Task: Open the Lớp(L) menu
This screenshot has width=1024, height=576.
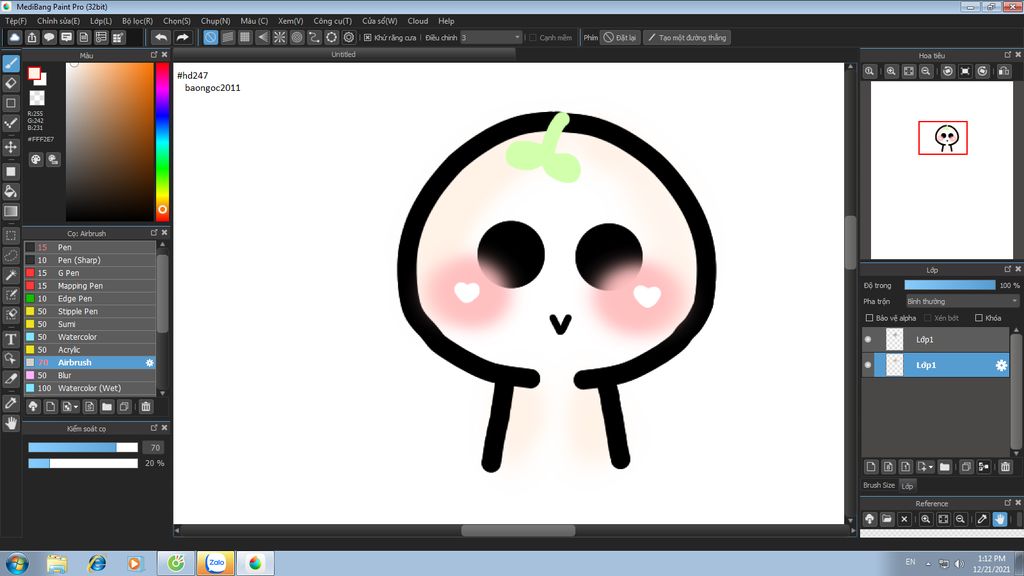Action: 101,21
